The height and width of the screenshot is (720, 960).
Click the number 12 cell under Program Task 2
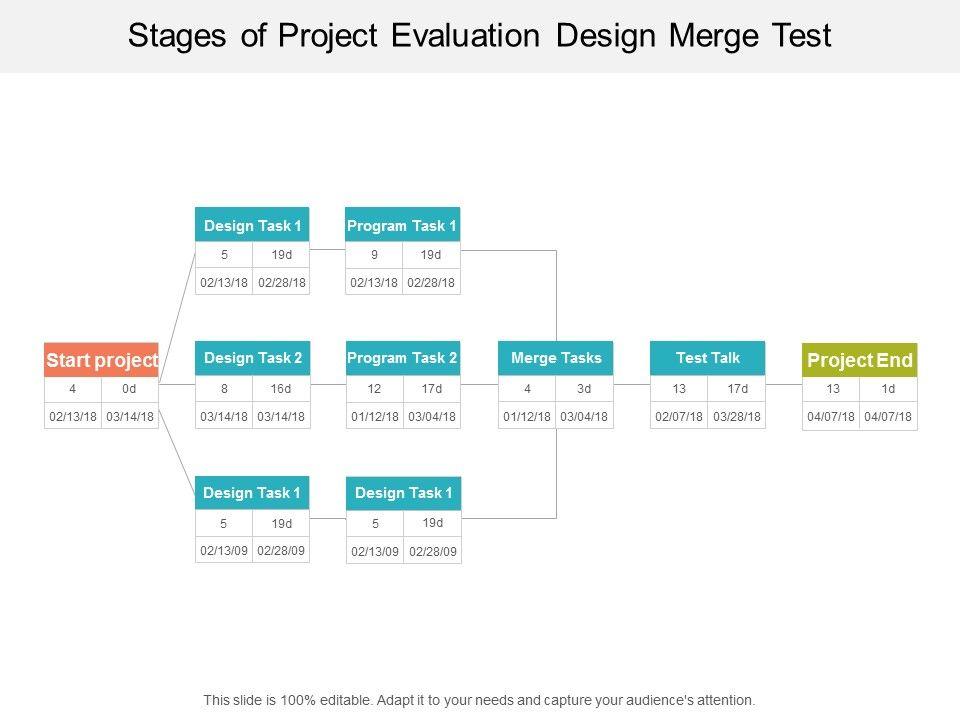[375, 390]
